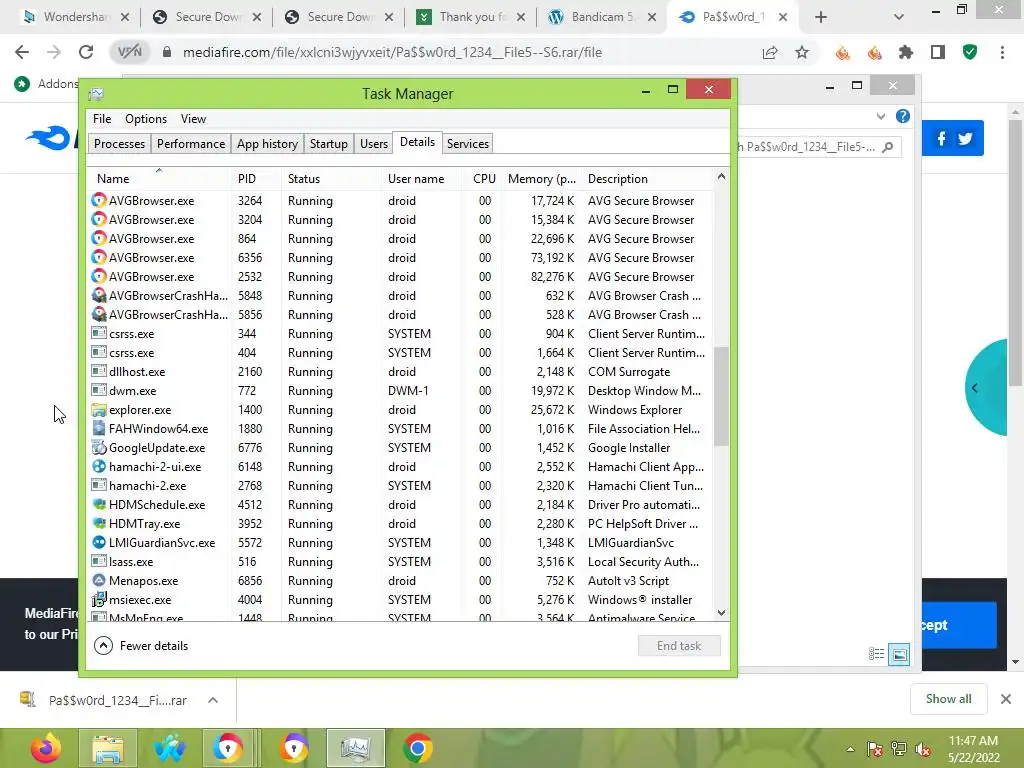Select the dwm.exe process row
Screen dimensions: 1024x768
pos(401,391)
